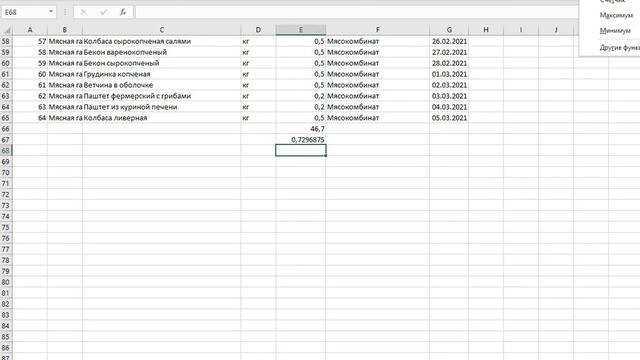Click cell 0,2 in row 63

click(301, 96)
